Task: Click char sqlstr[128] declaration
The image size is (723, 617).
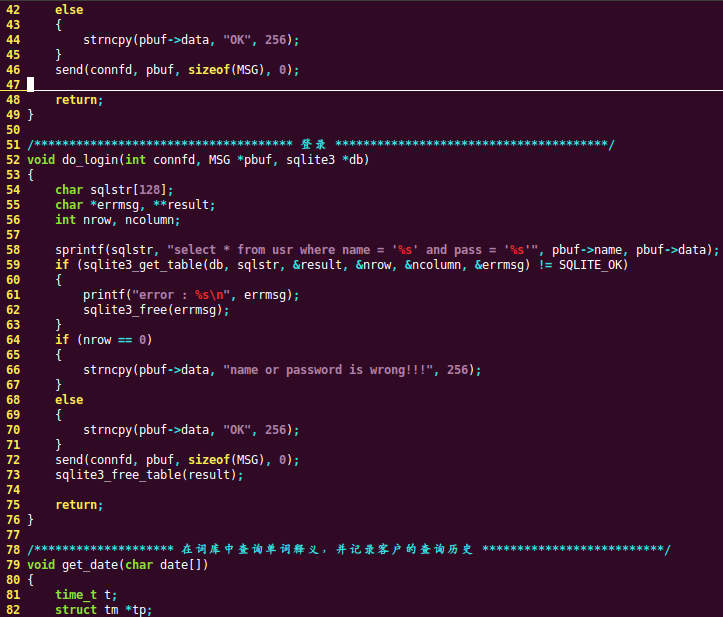Action: pos(114,190)
